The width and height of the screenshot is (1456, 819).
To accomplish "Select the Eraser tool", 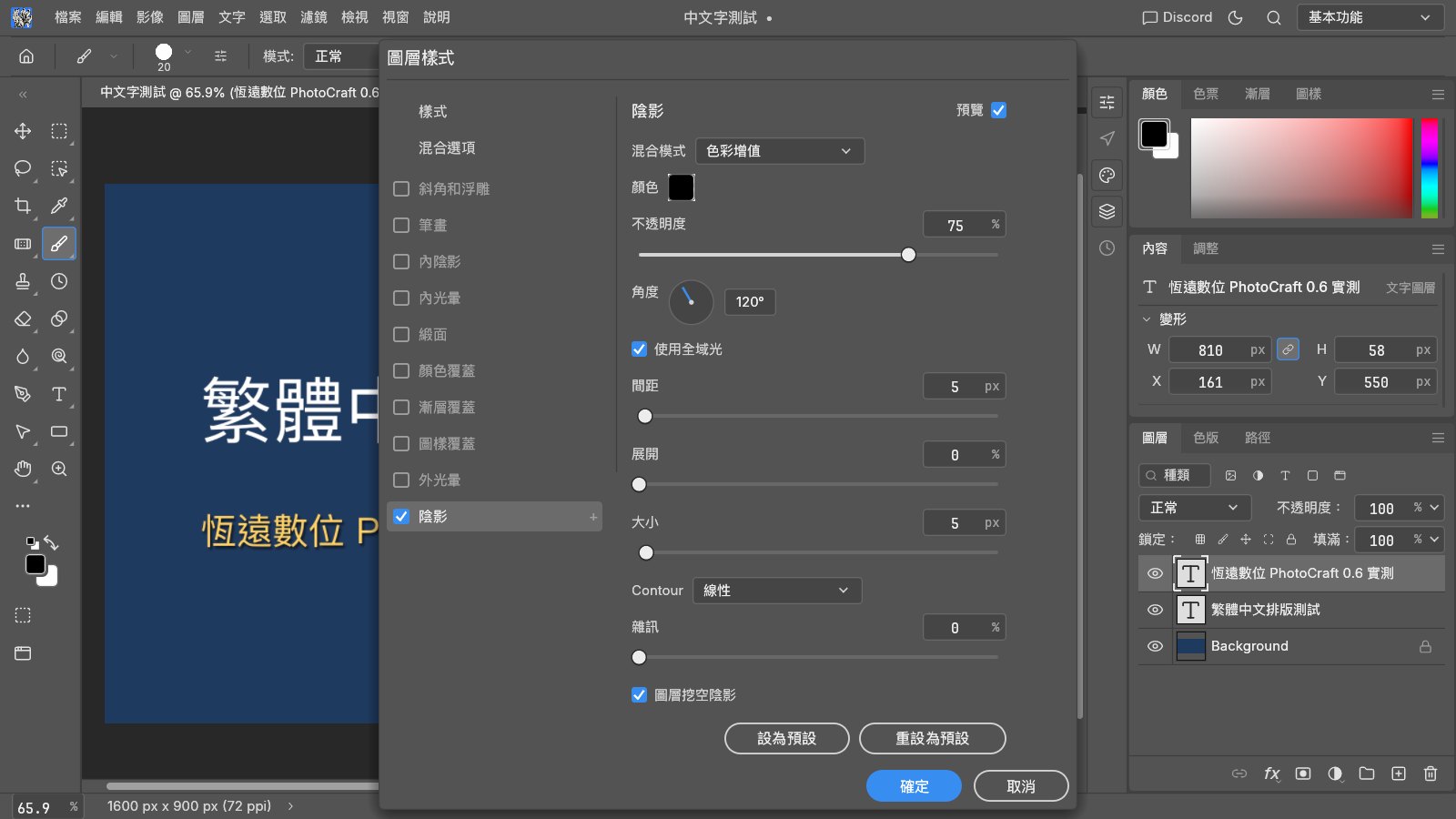I will (x=23, y=318).
